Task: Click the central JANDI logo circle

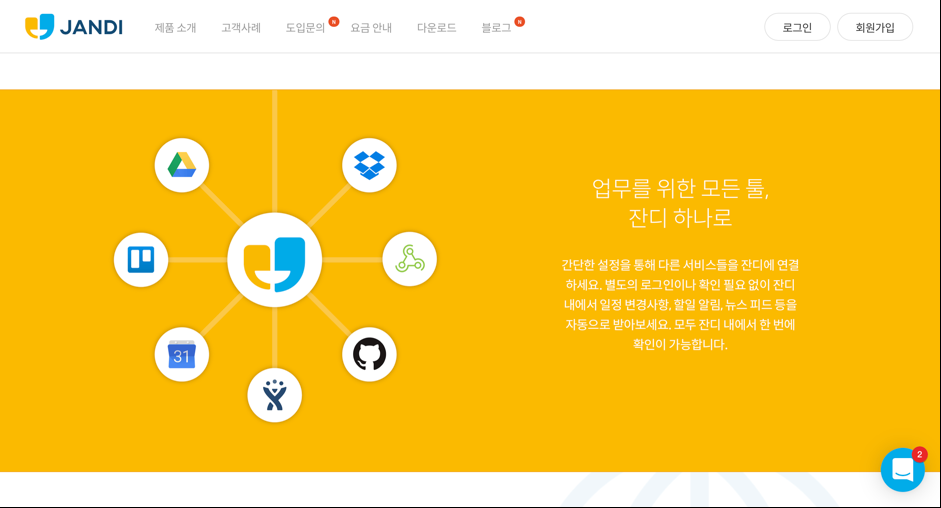Action: (275, 260)
